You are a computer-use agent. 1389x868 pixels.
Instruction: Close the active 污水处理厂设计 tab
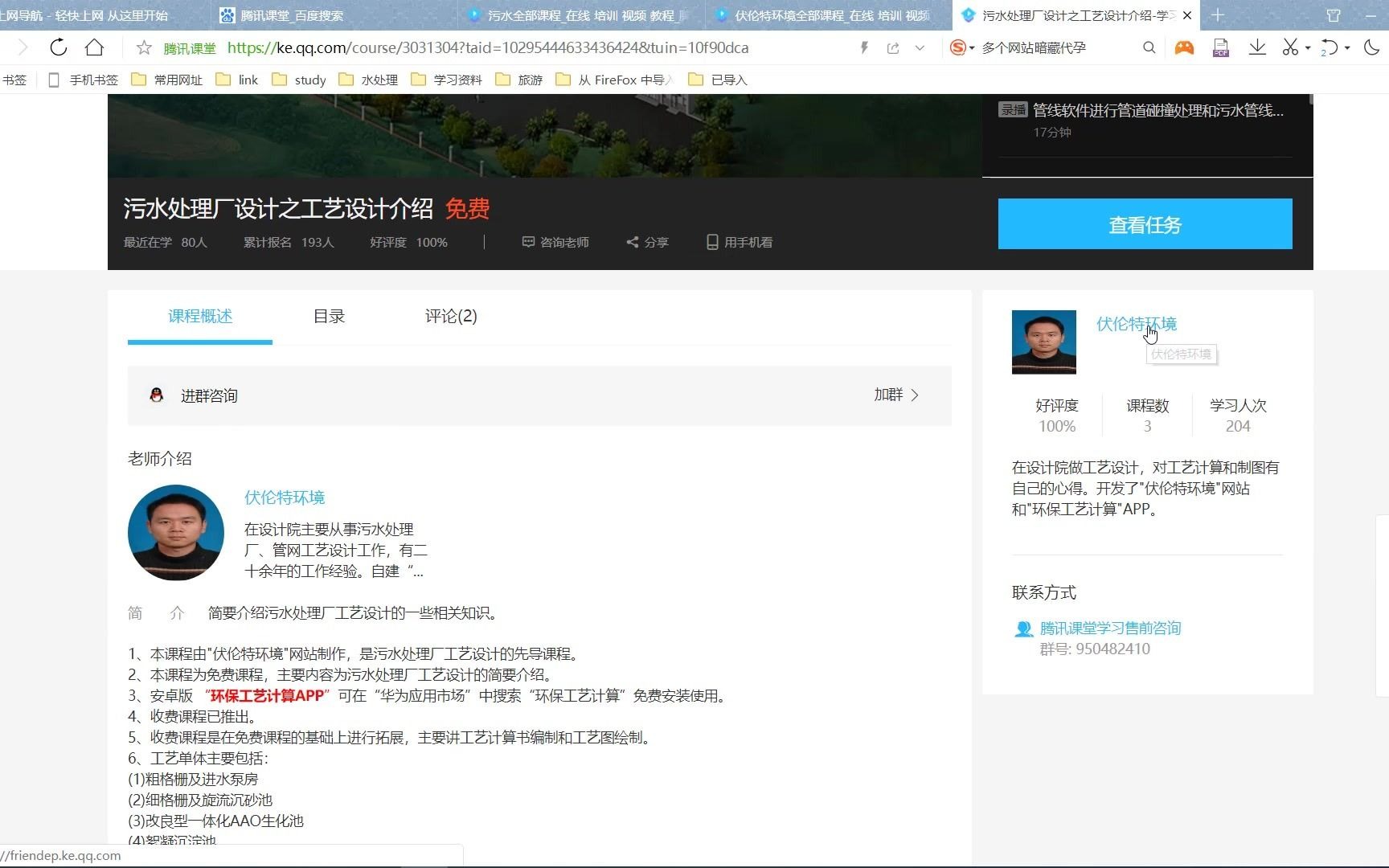click(x=1187, y=15)
